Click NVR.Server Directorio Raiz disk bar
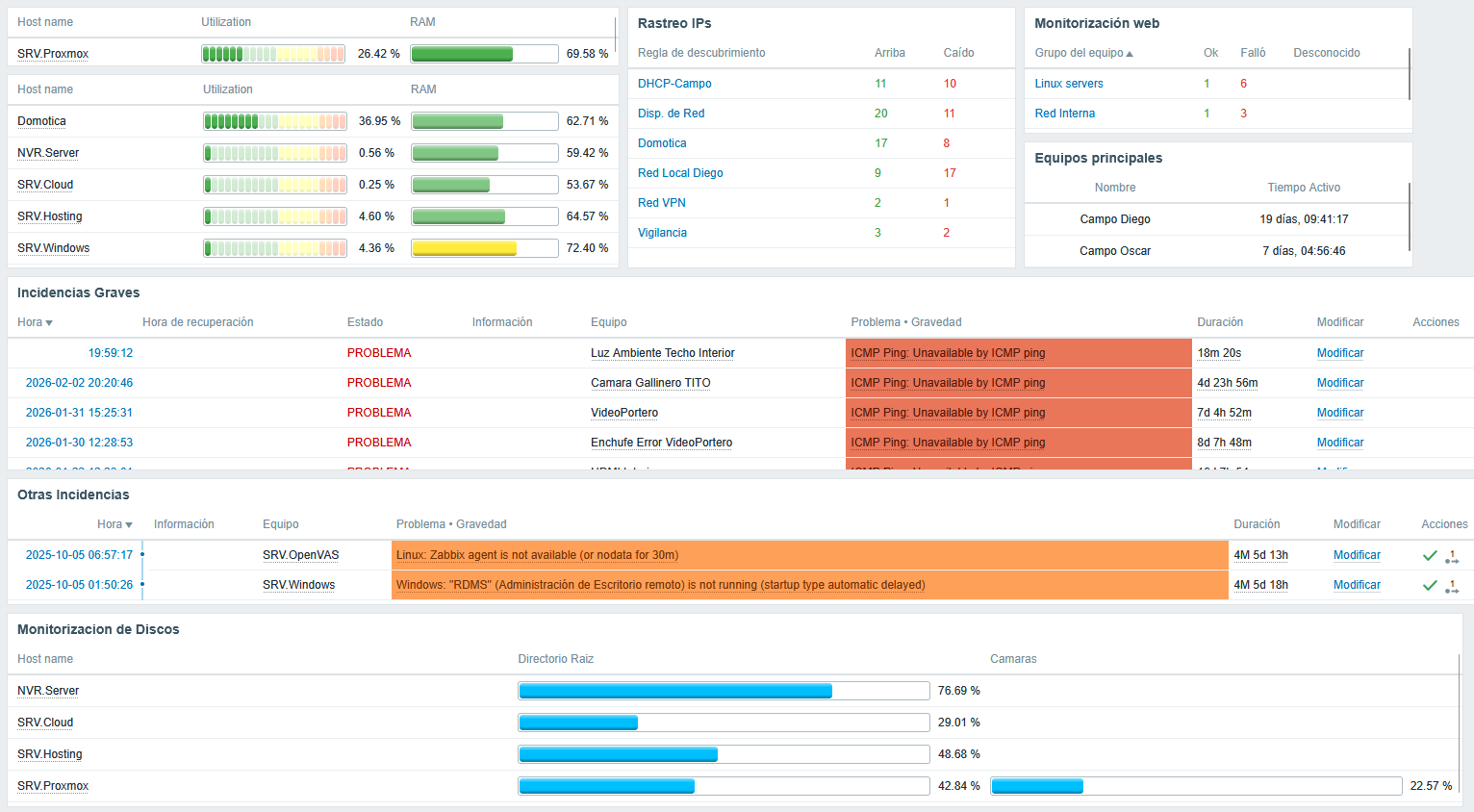1474x812 pixels. point(724,691)
